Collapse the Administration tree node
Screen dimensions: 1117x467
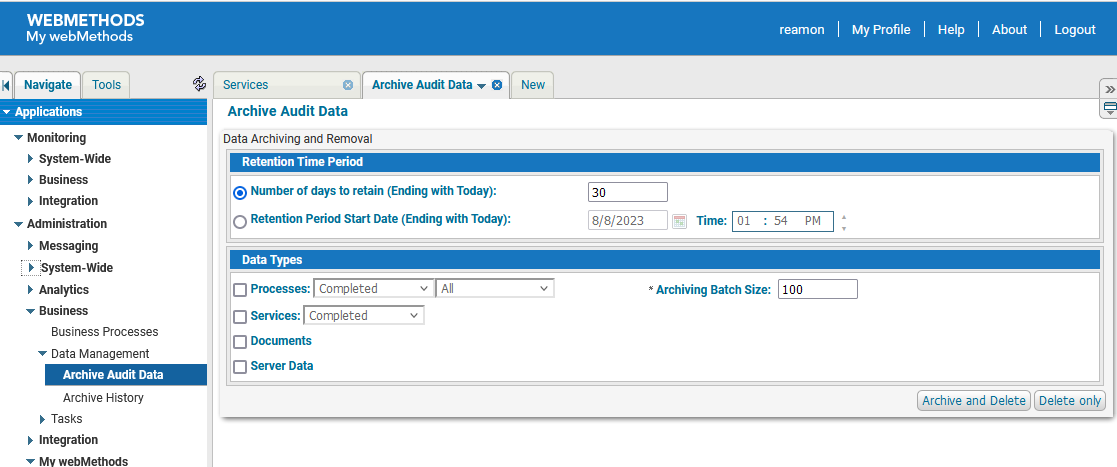tap(19, 224)
